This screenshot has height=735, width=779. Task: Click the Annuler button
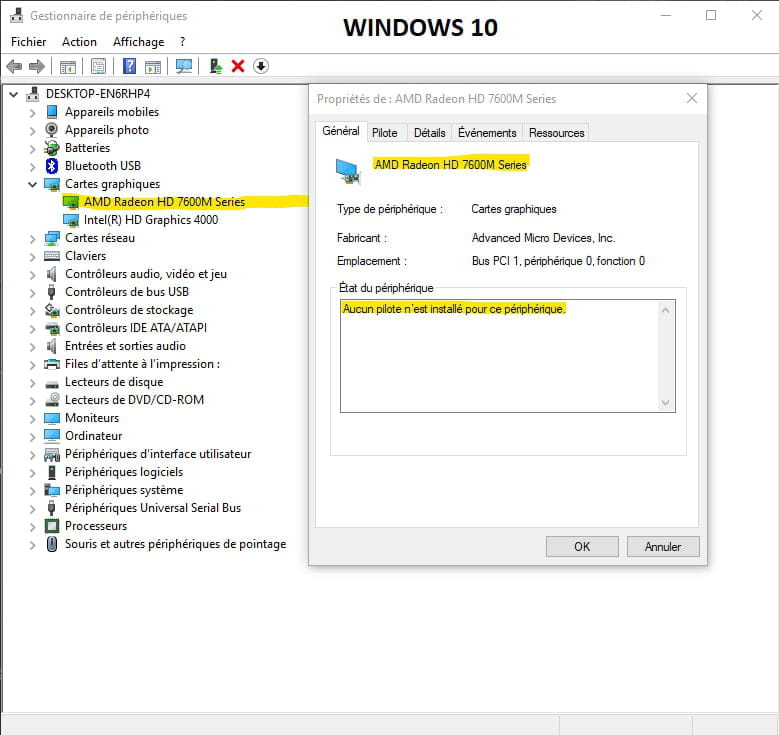662,547
